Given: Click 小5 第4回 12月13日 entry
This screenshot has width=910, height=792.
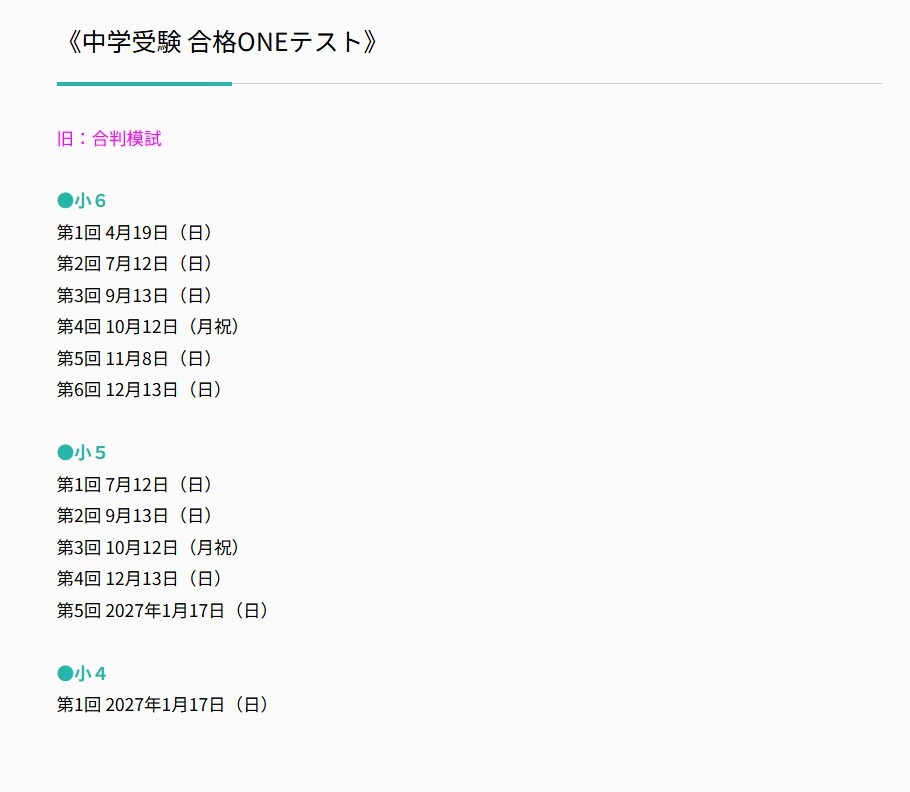Looking at the screenshot, I should point(140,579).
